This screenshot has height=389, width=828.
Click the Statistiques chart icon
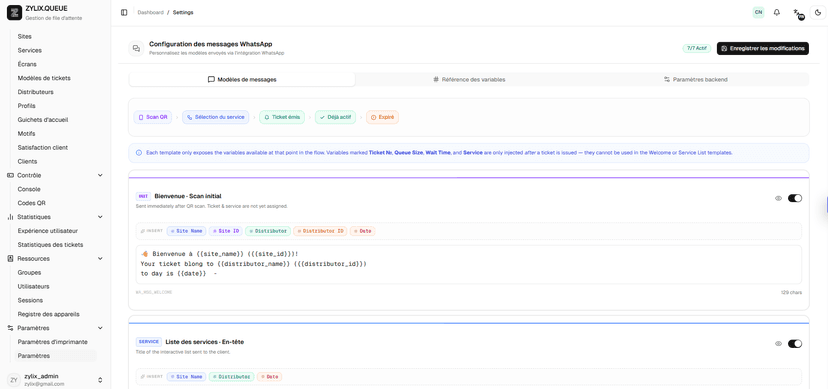coord(11,217)
